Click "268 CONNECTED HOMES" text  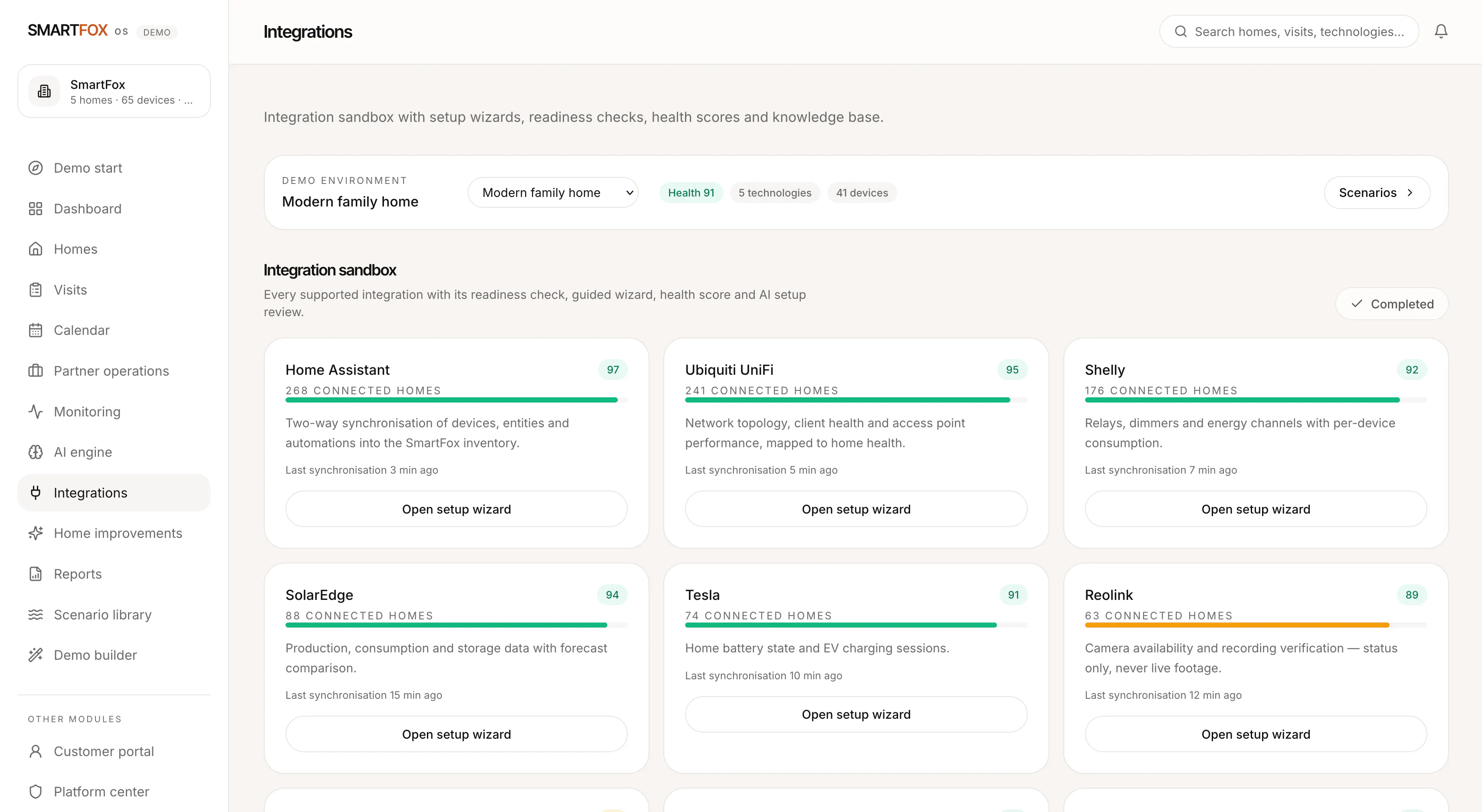coord(363,390)
